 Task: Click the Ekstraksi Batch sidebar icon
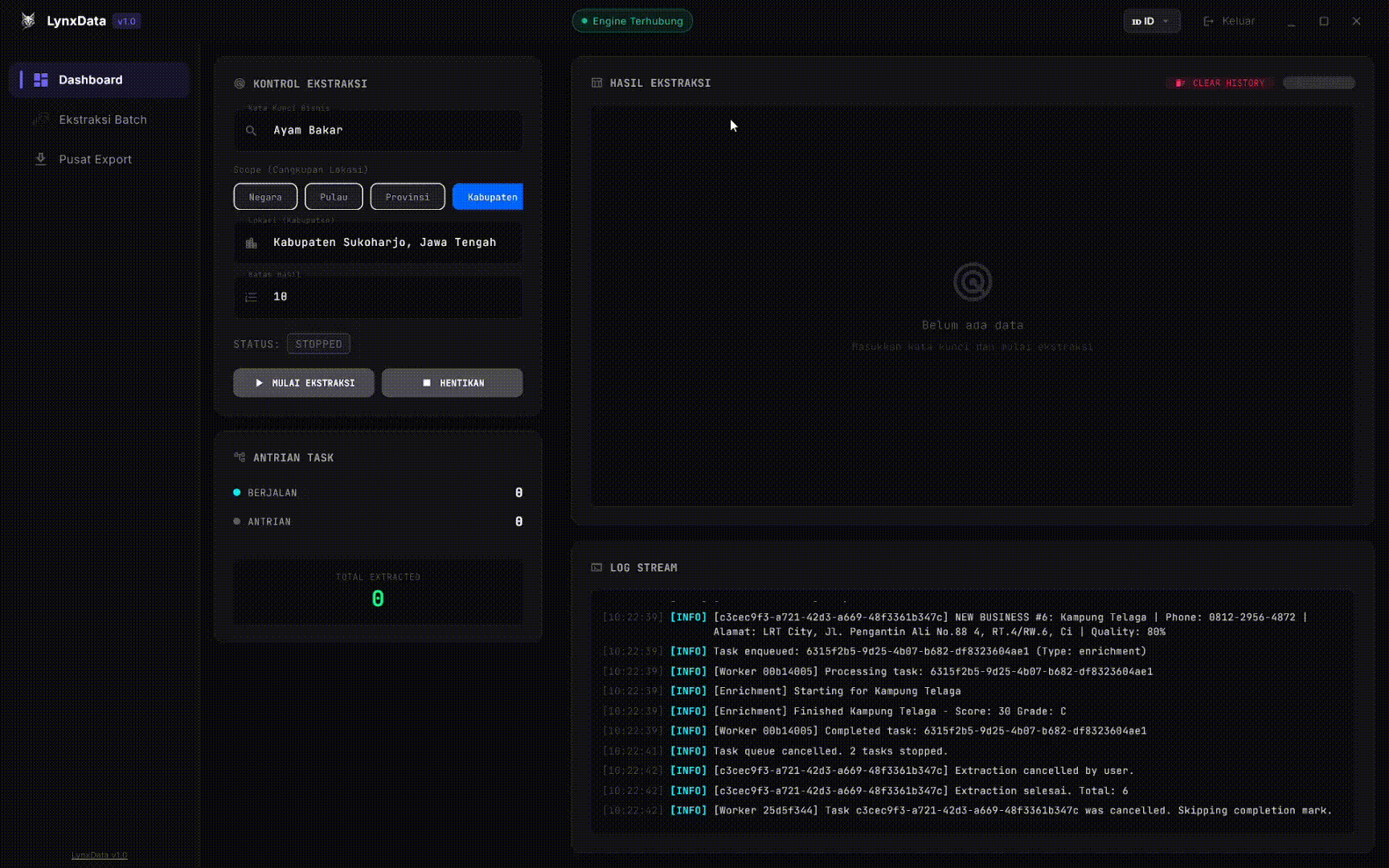(x=41, y=120)
